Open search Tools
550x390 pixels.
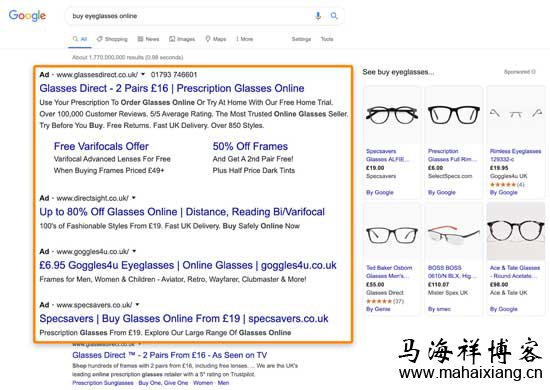point(327,39)
